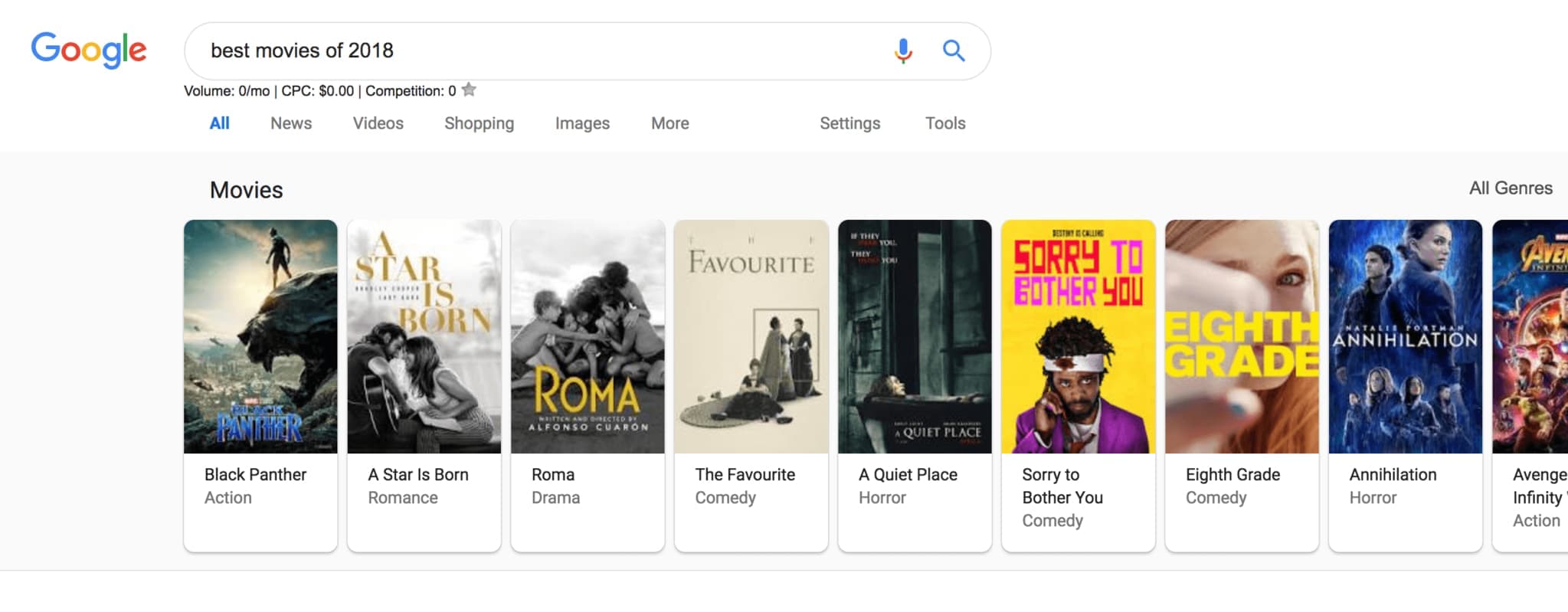
Task: Switch to the Images tab
Action: (582, 123)
